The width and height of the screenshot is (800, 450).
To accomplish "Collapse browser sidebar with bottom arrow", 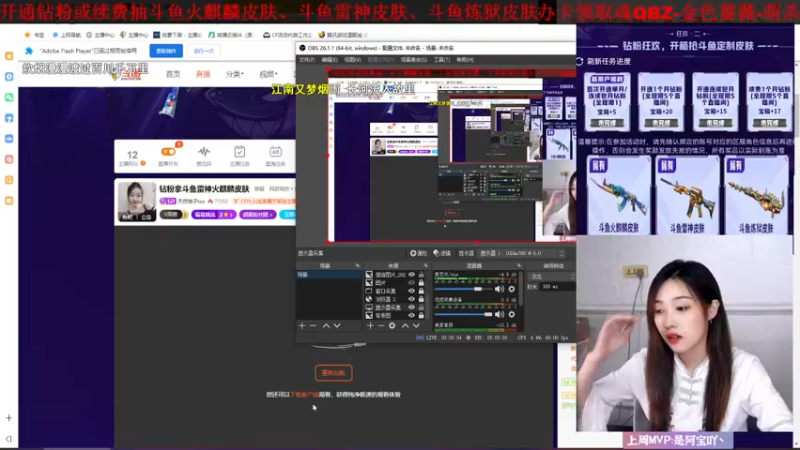I will pyautogui.click(x=9, y=439).
